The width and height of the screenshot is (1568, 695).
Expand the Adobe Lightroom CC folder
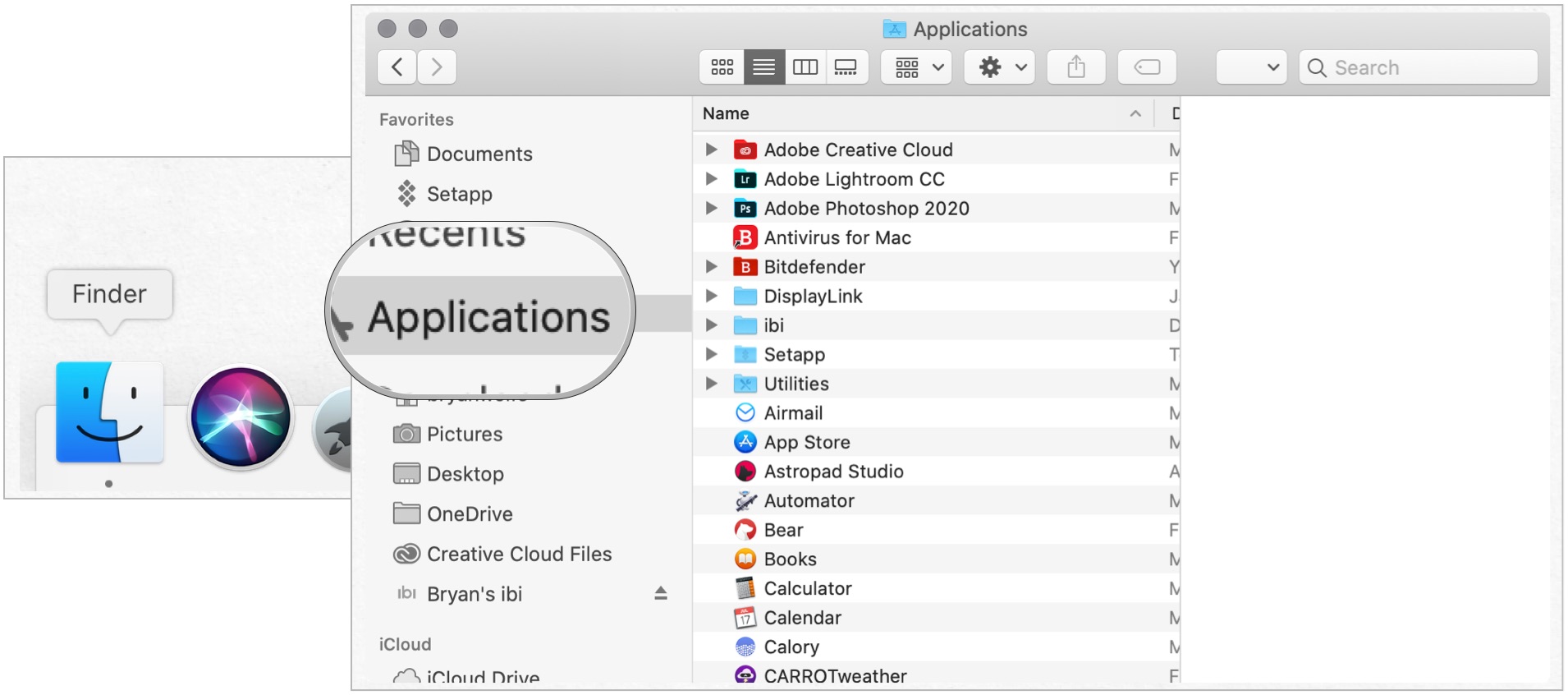(x=712, y=178)
